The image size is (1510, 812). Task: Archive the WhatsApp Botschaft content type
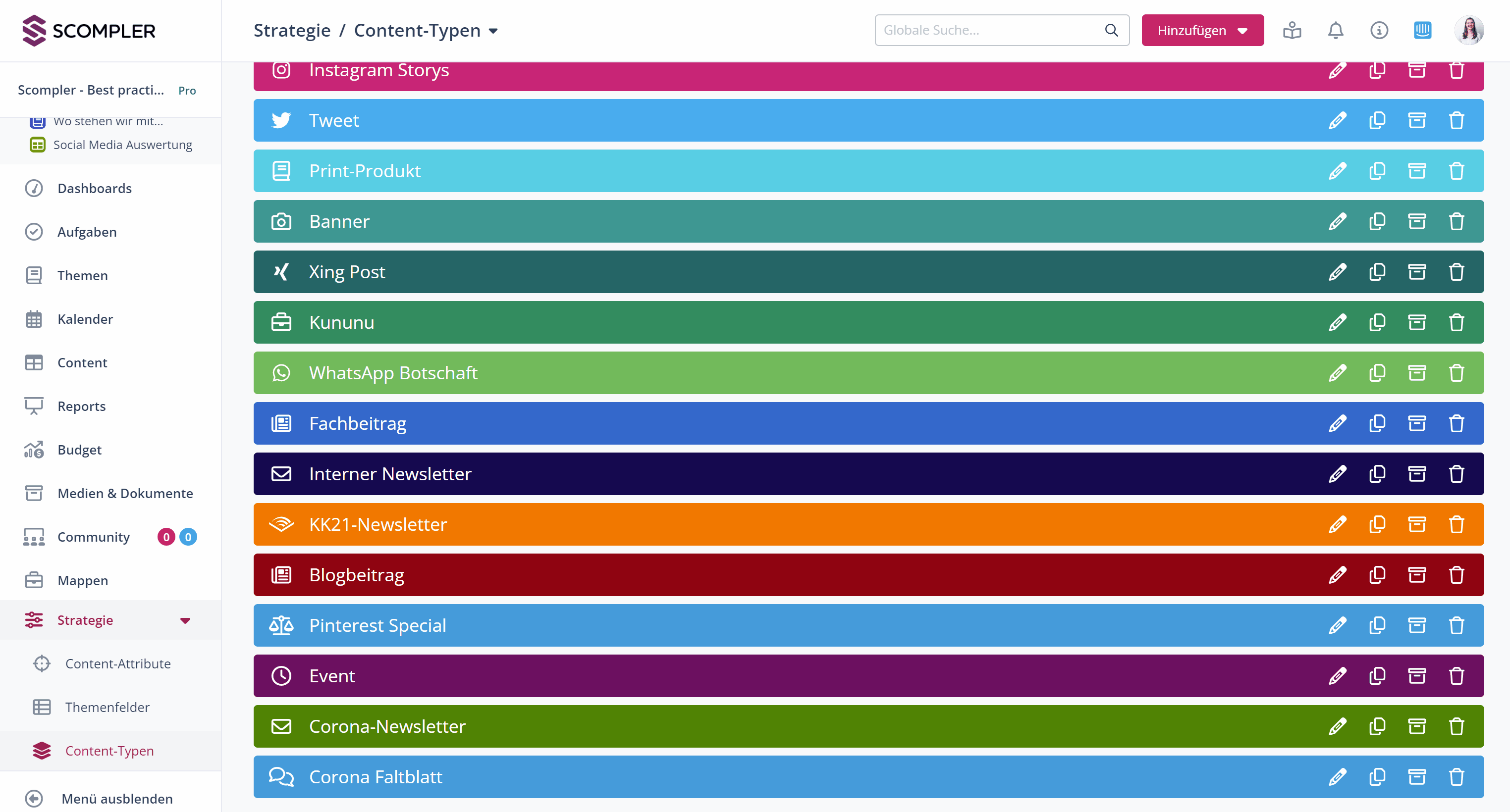click(x=1416, y=373)
